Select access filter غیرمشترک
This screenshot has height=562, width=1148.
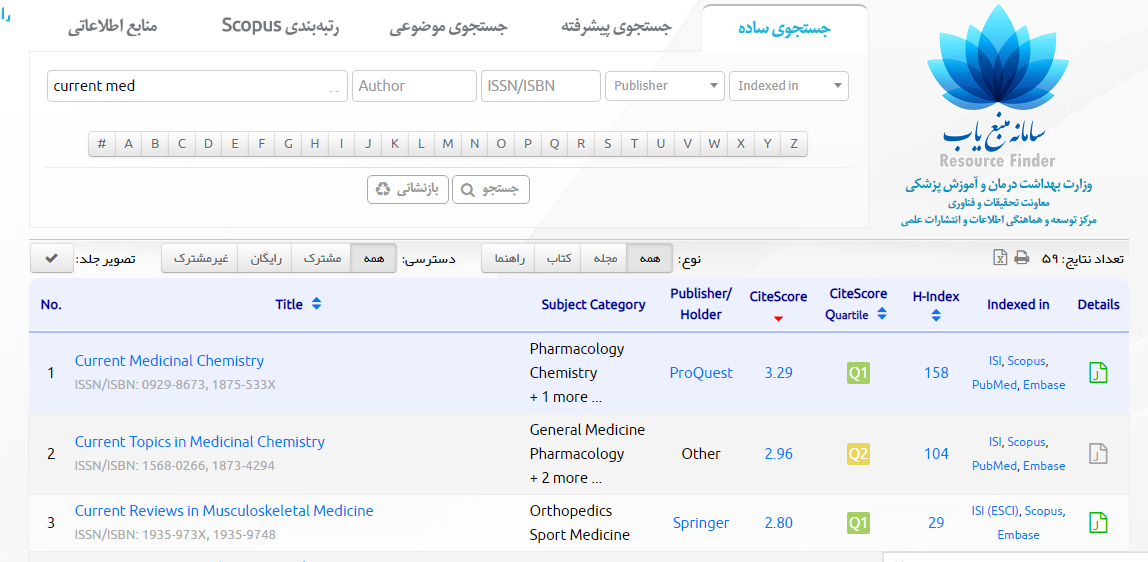pos(200,258)
